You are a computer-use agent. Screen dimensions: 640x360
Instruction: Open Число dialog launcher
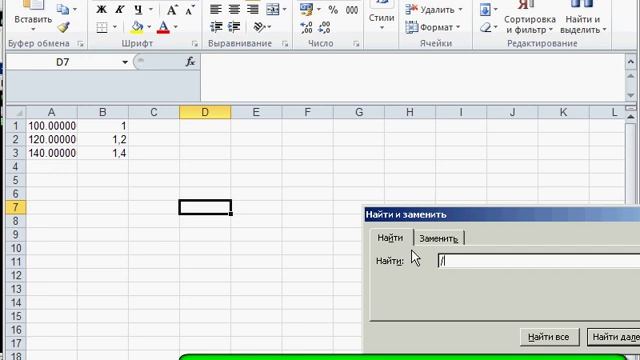[356, 44]
